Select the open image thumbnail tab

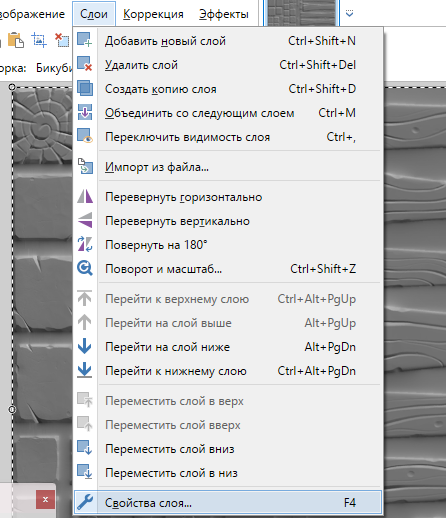[x=301, y=13]
